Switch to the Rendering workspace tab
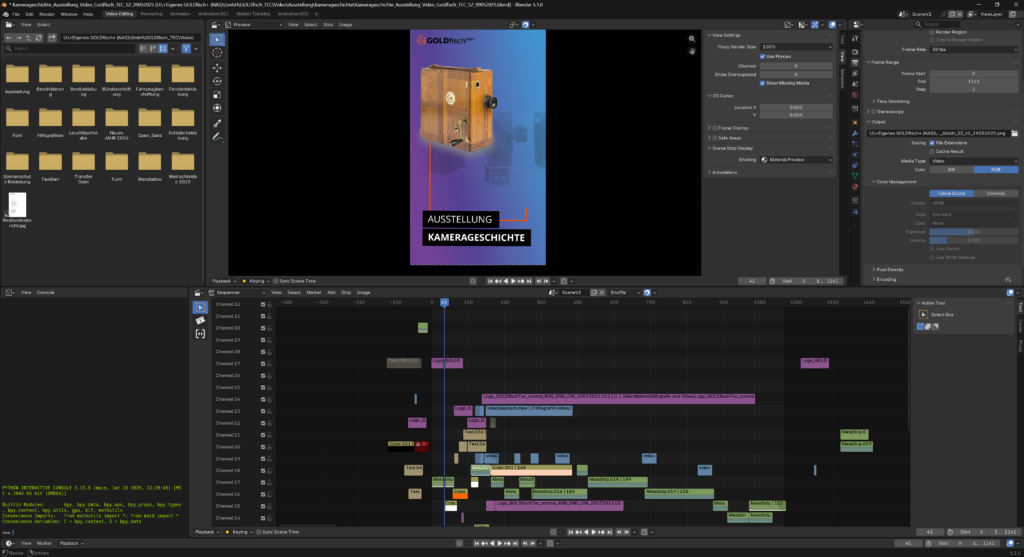Image resolution: width=1024 pixels, height=557 pixels. pyautogui.click(x=152, y=14)
